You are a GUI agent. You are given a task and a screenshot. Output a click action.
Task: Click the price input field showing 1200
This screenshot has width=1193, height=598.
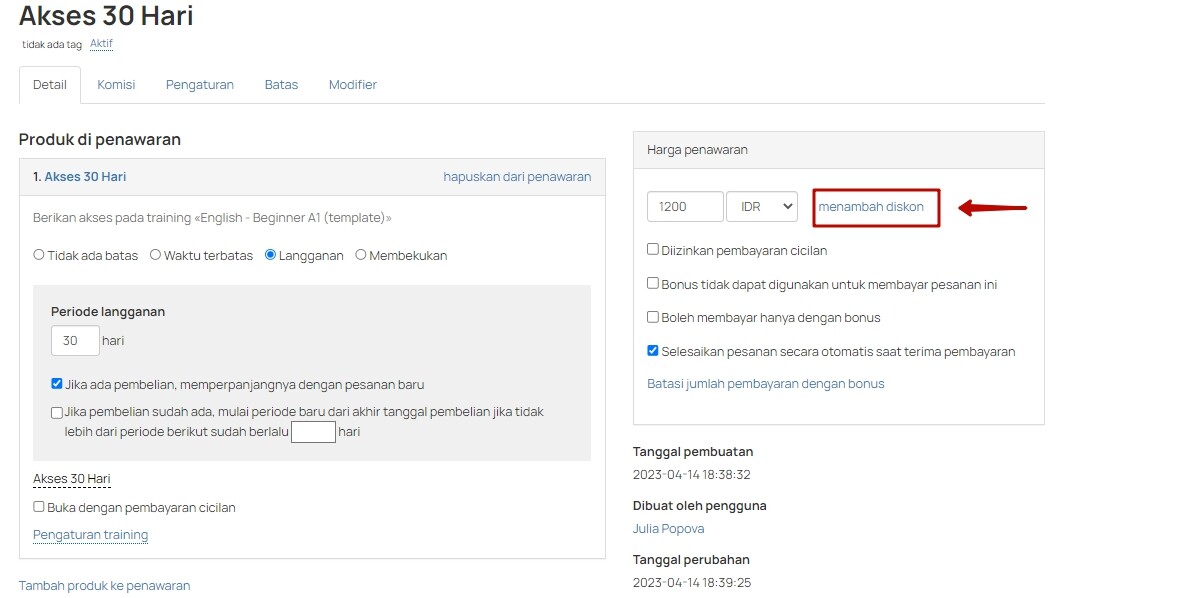(x=685, y=206)
